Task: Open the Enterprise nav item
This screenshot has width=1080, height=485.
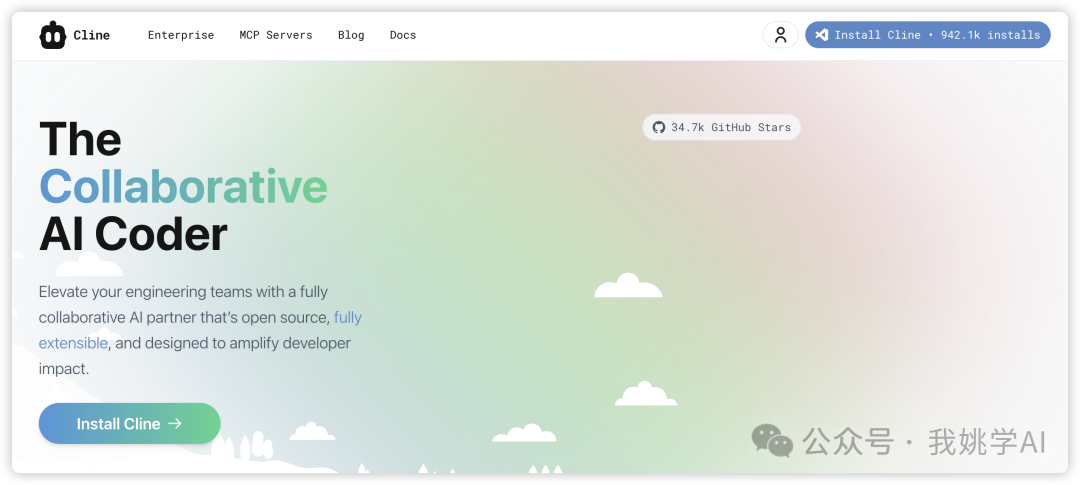Action: click(x=181, y=35)
